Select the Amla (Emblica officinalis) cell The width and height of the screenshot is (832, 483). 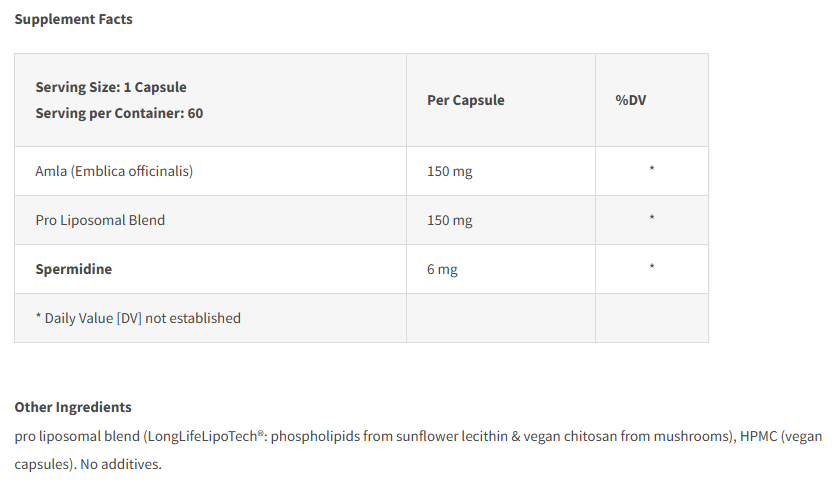(114, 171)
